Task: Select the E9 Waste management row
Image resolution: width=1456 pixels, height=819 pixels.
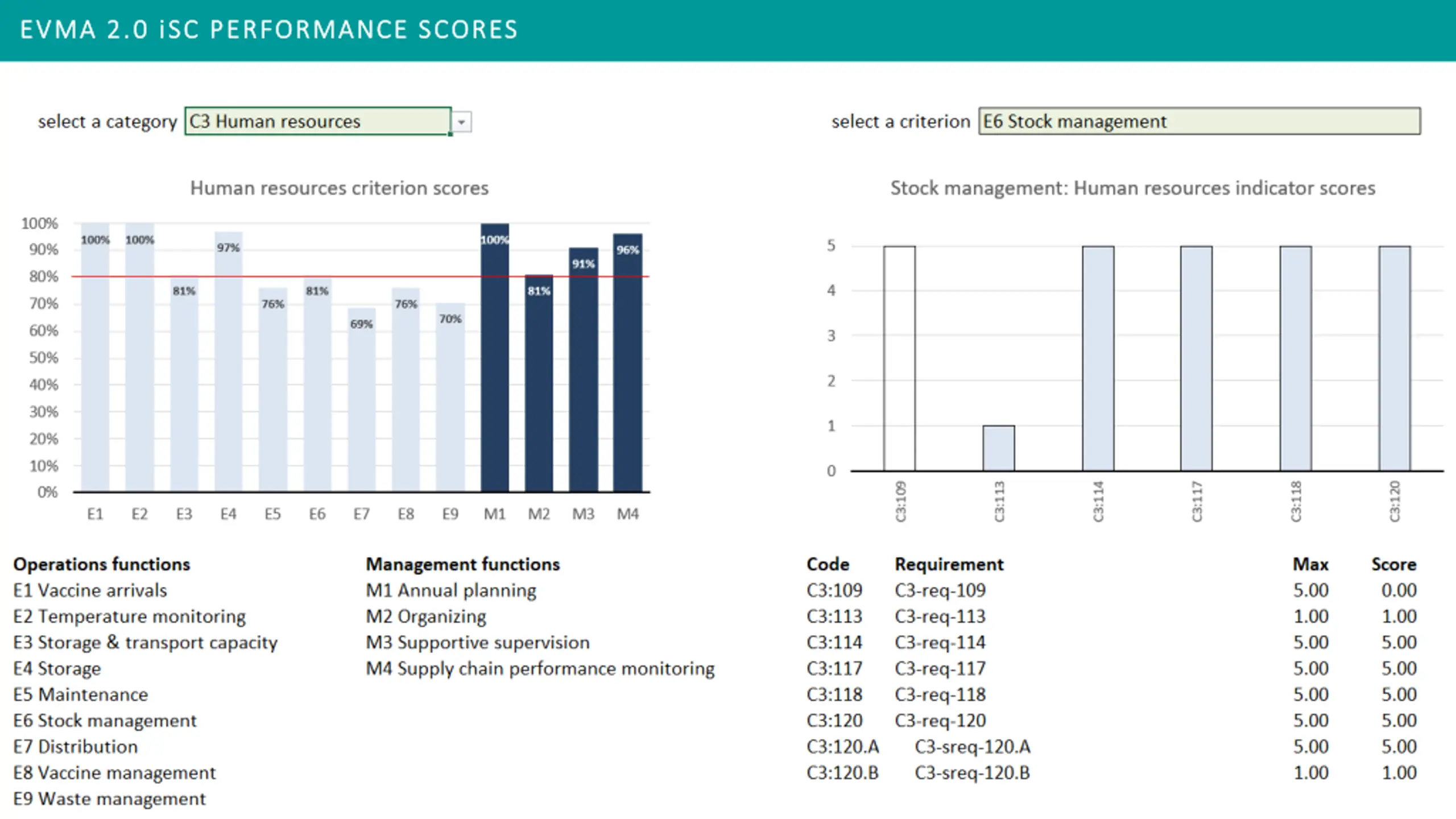Action: [x=110, y=799]
